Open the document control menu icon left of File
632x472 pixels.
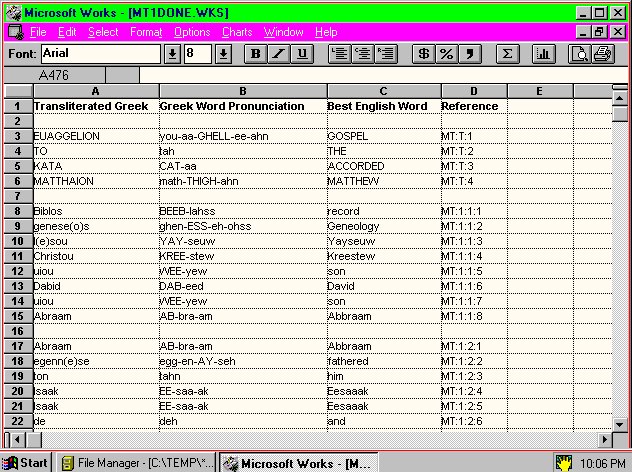tap(16, 32)
